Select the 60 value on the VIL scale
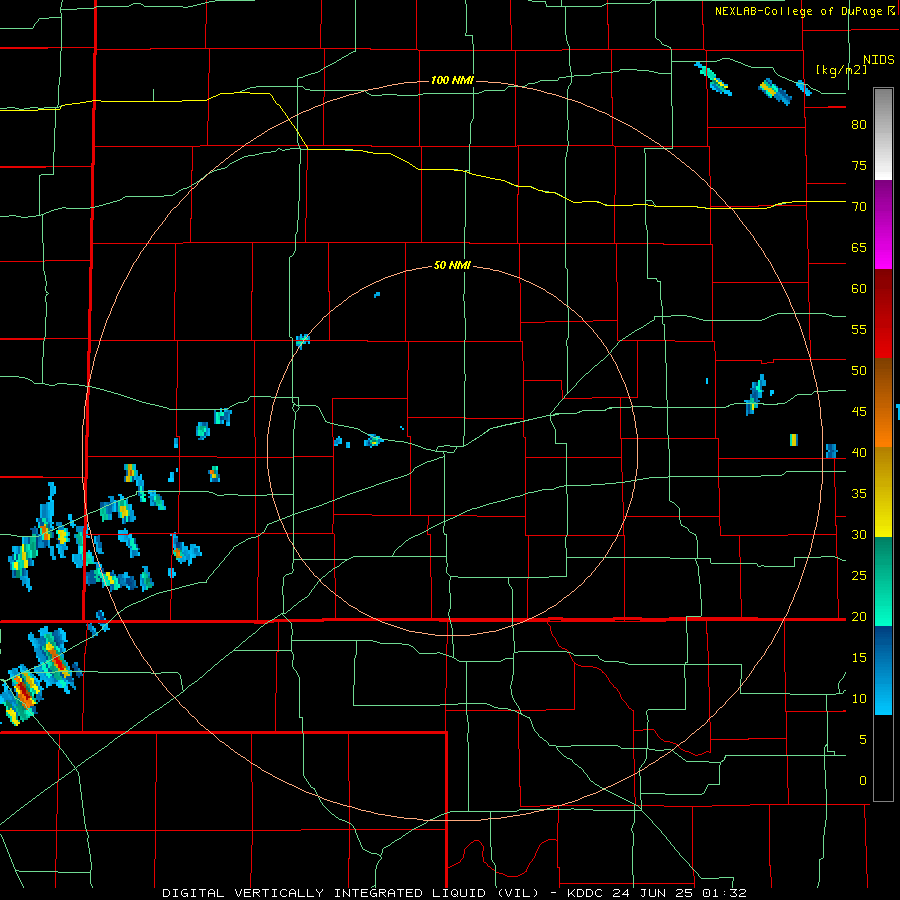The image size is (900, 900). (x=859, y=289)
